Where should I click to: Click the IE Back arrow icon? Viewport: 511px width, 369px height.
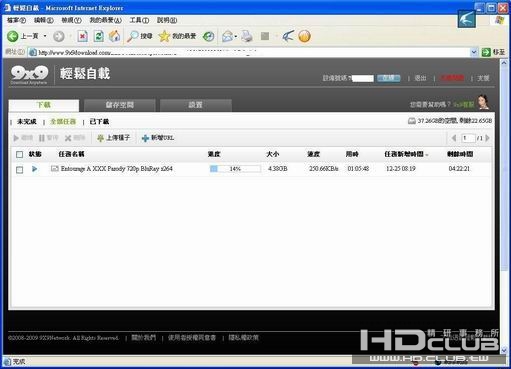tap(13, 36)
